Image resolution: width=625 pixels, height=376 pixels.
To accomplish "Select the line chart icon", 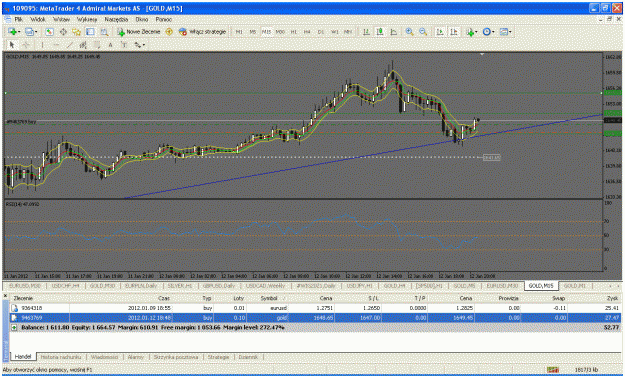I will tap(393, 32).
